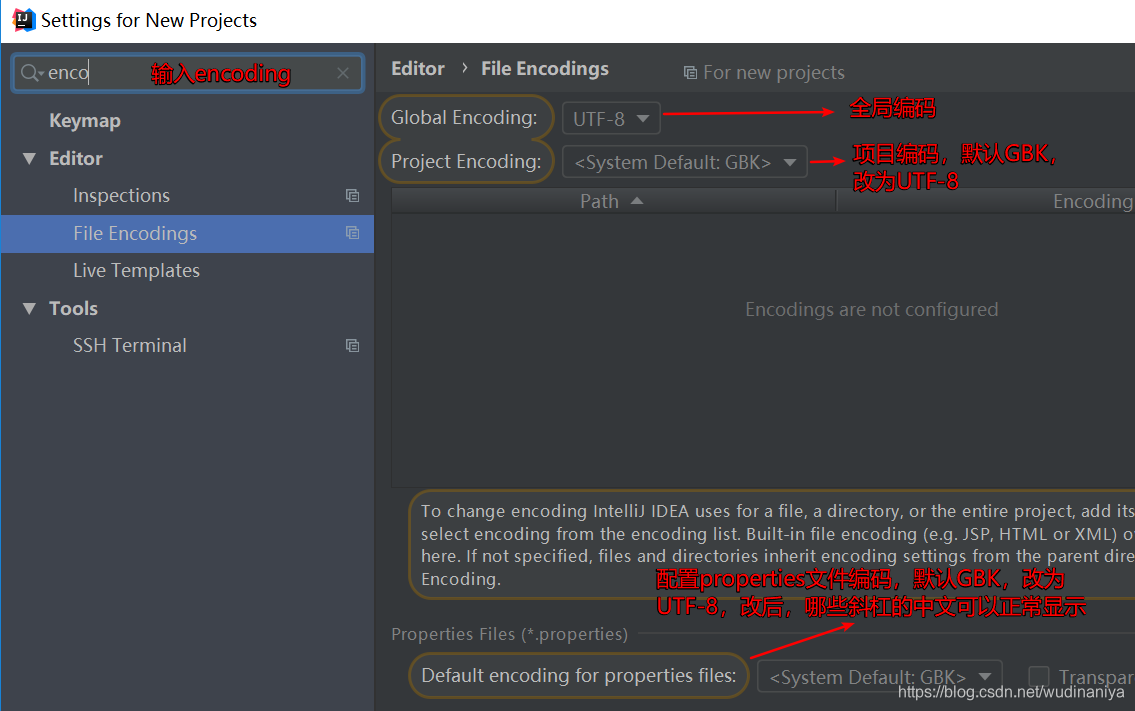Click the 'Properties Files (*.properties)' heading
Screen dimensions: 1135x711
click(510, 634)
